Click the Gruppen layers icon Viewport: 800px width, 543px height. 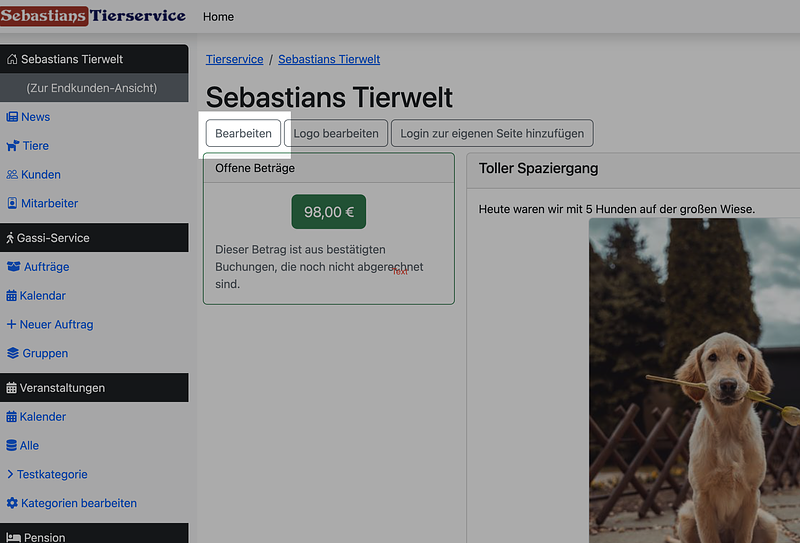click(x=13, y=353)
